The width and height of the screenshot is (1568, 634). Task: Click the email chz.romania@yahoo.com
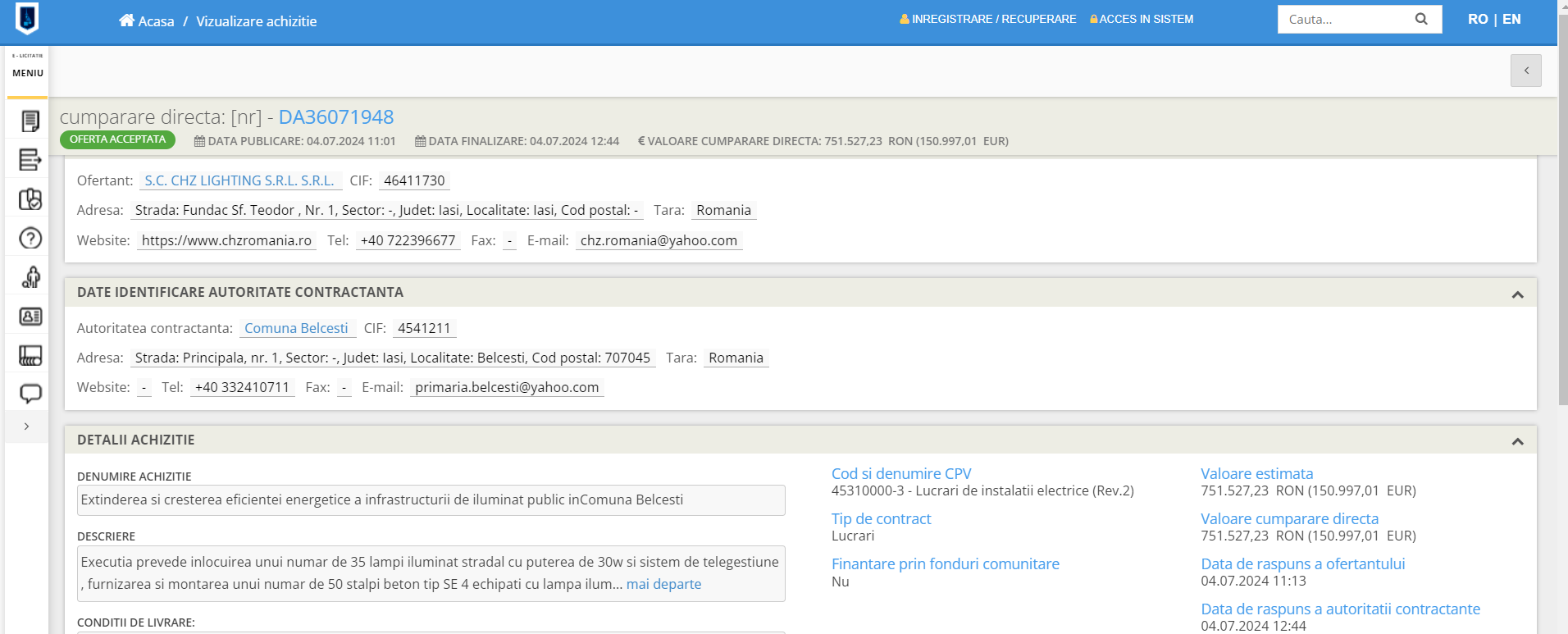point(659,240)
